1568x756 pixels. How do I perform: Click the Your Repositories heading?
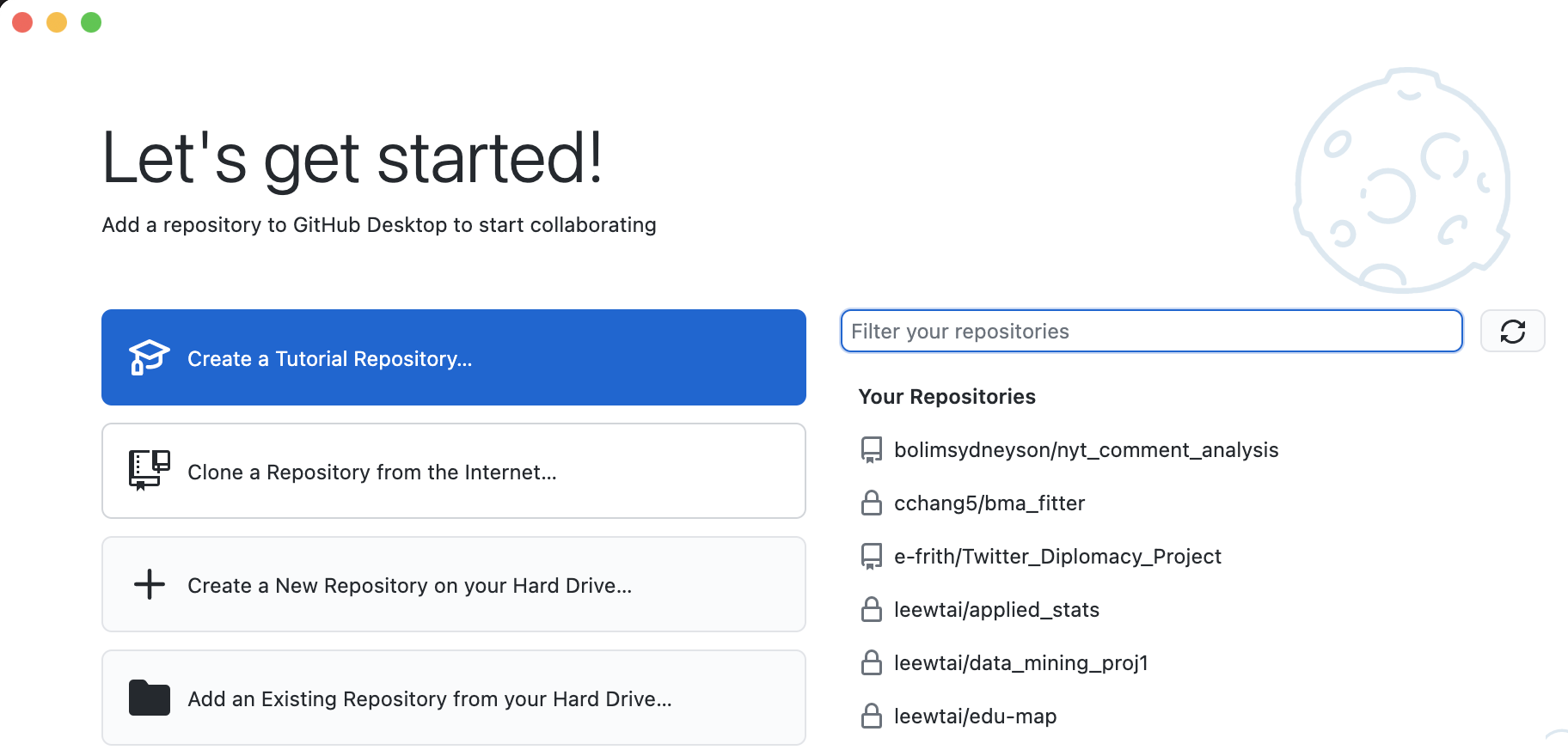[x=946, y=396]
